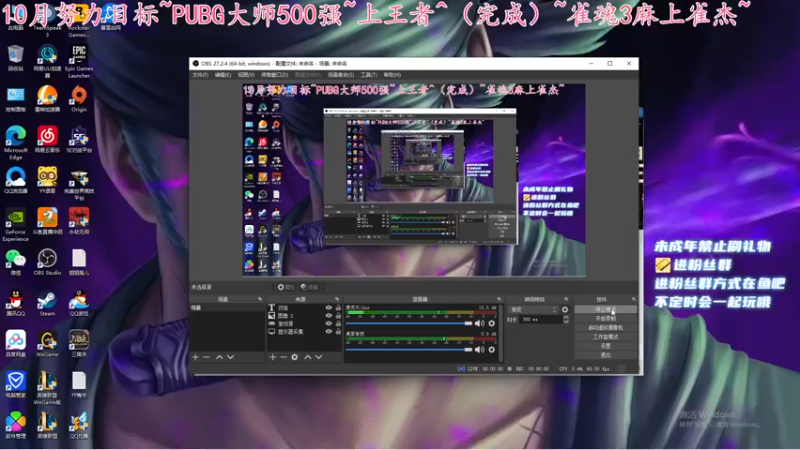The width and height of the screenshot is (800, 450).
Task: Add a new source with plus icon
Action: point(272,357)
